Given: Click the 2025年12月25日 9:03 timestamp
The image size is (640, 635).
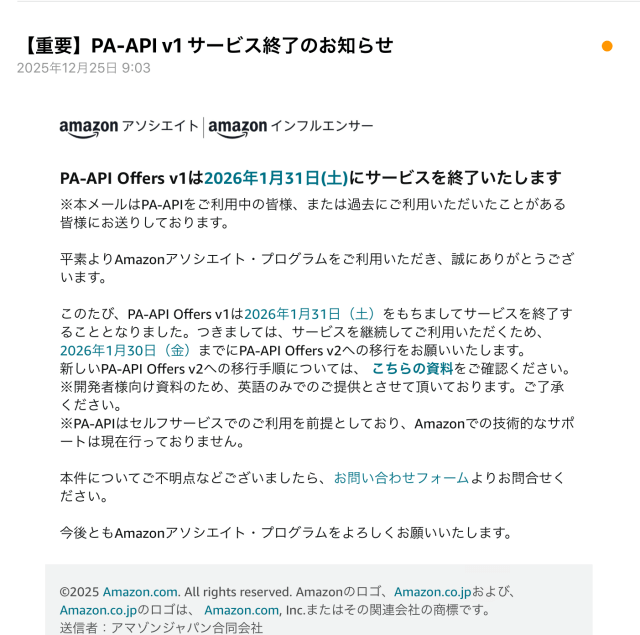Looking at the screenshot, I should click(x=84, y=68).
